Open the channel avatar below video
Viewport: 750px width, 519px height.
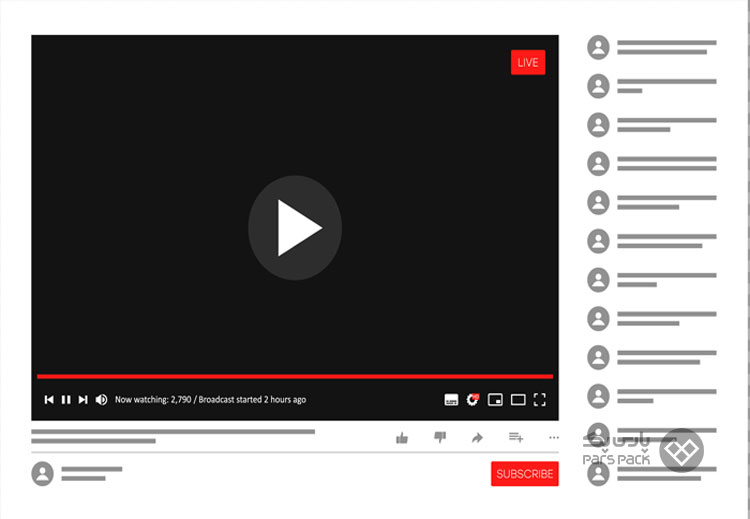coord(43,474)
